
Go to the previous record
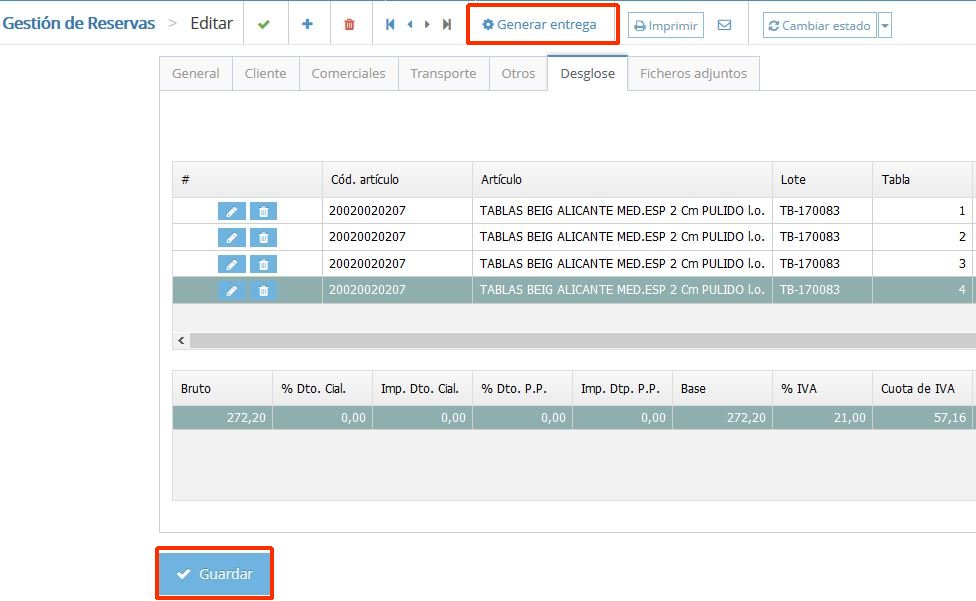[x=410, y=24]
